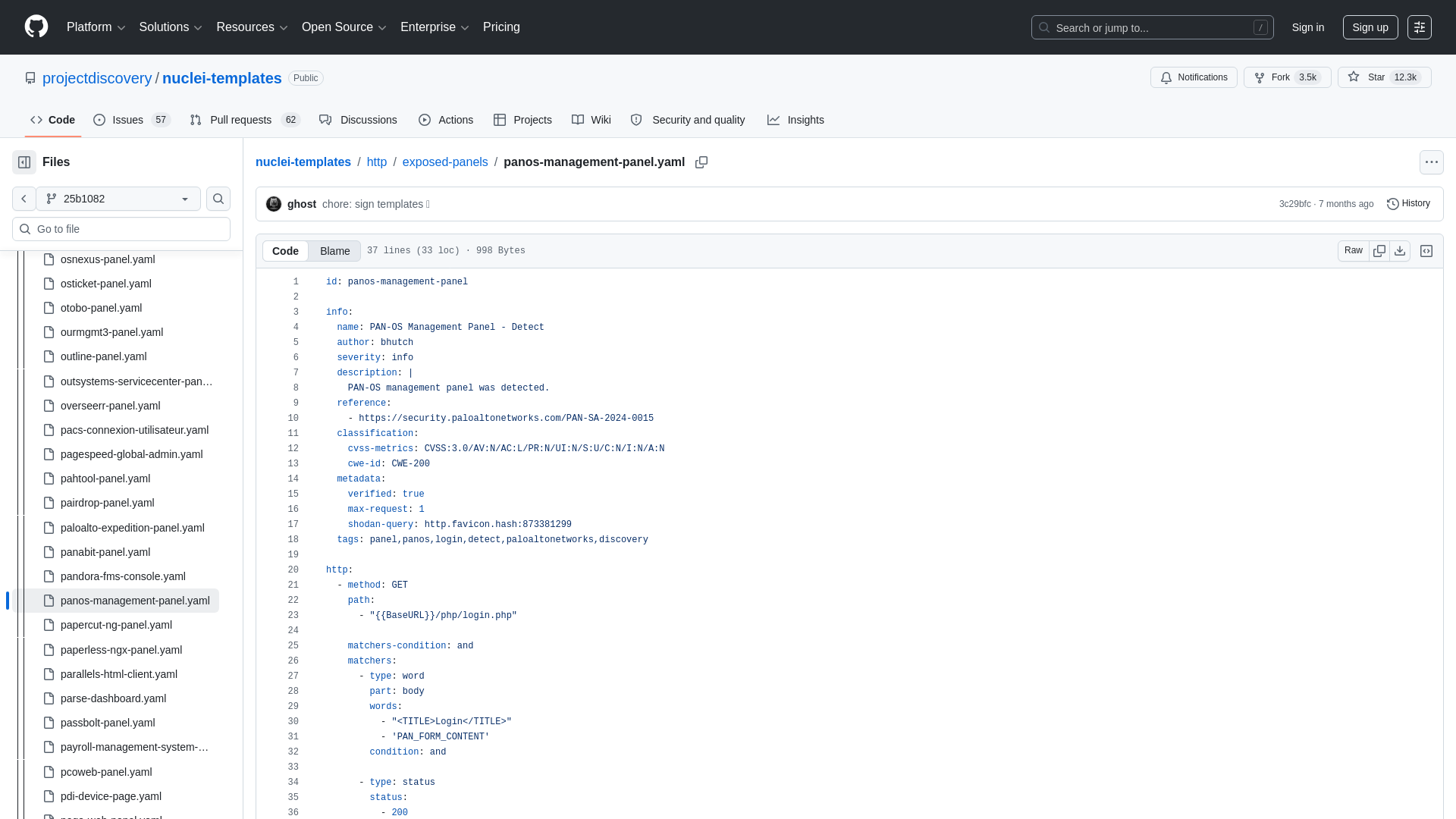Open outline-panel.yaml in file tree

coord(104,356)
